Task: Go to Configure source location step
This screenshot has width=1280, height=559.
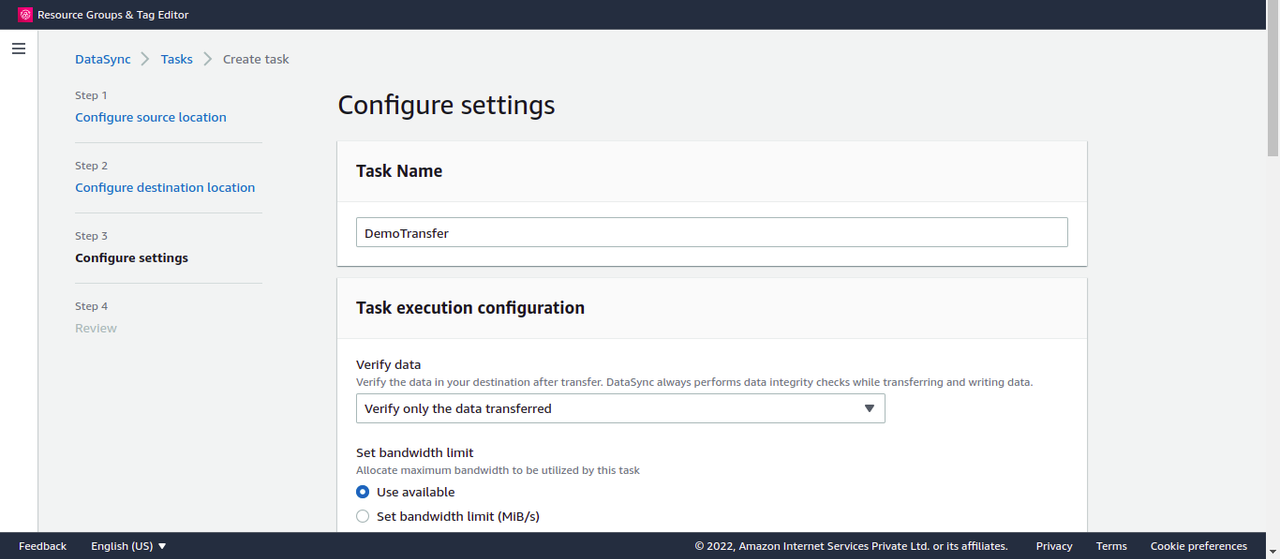Action: click(x=151, y=117)
